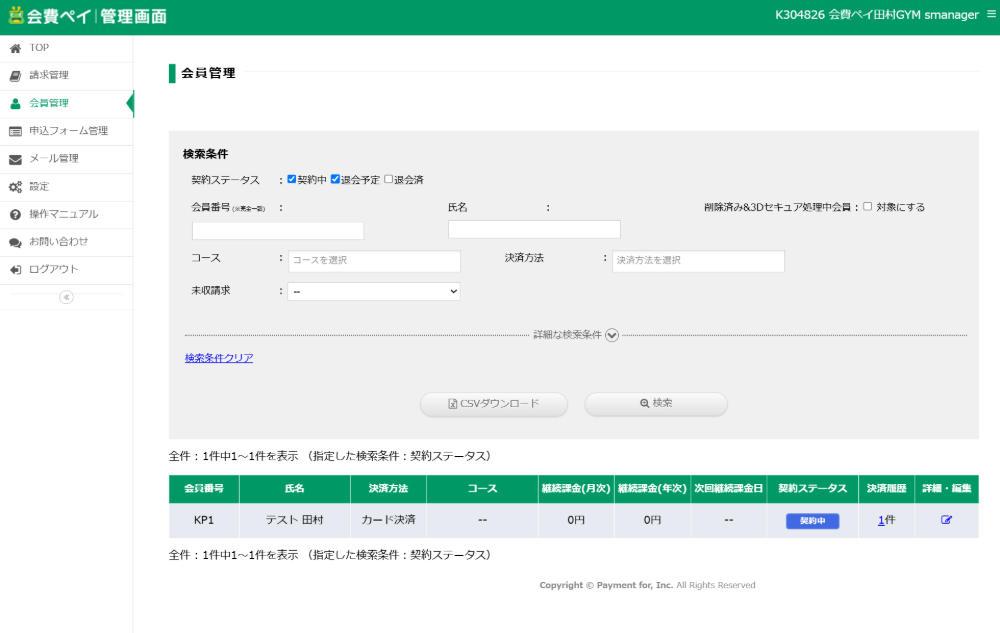The height and width of the screenshot is (633, 1000).
Task: Click the 会費ペイ logo in the header
Action: [x=87, y=16]
